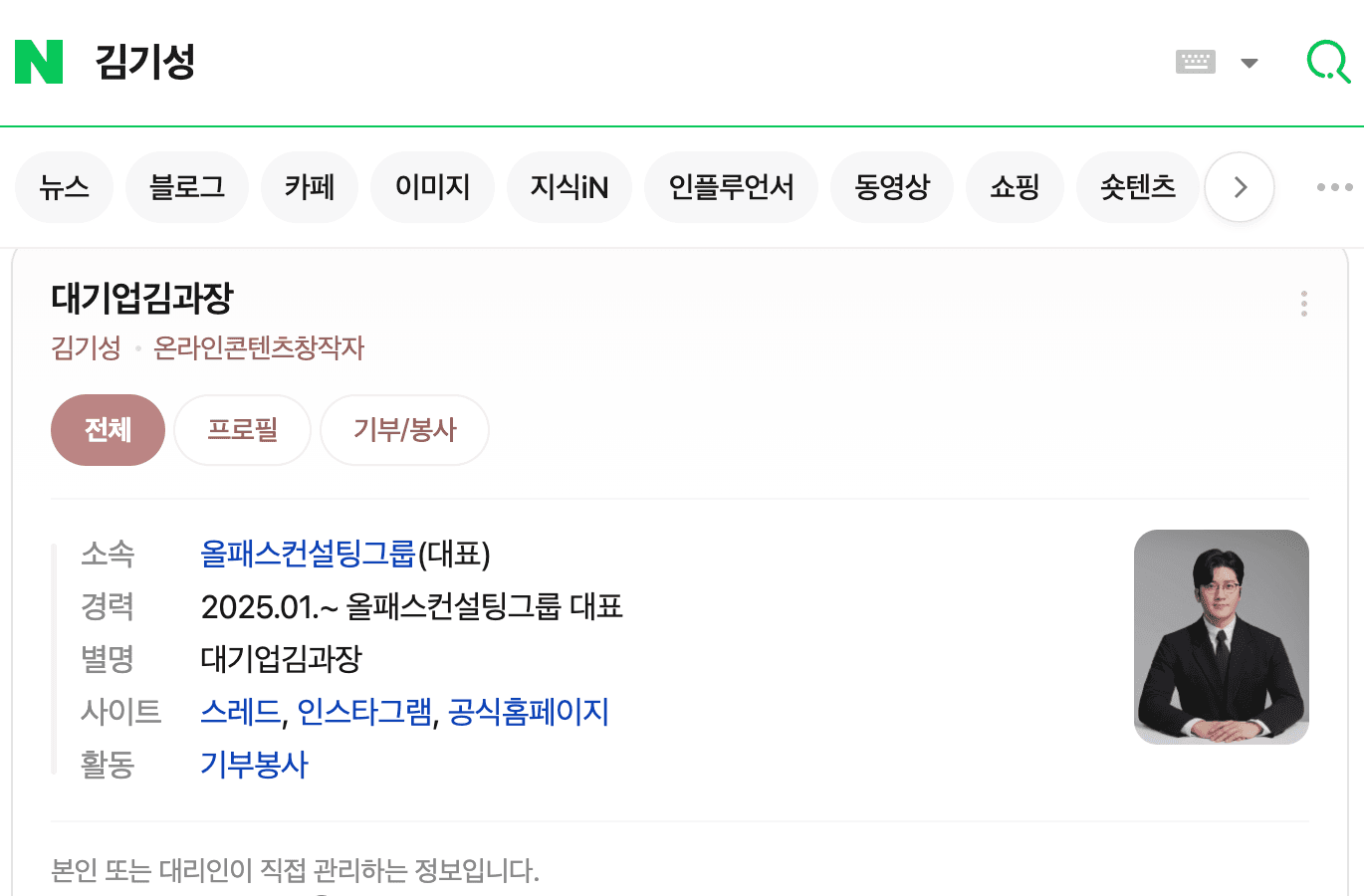
Task: Select the 전체 filter chip
Action: [x=108, y=430]
